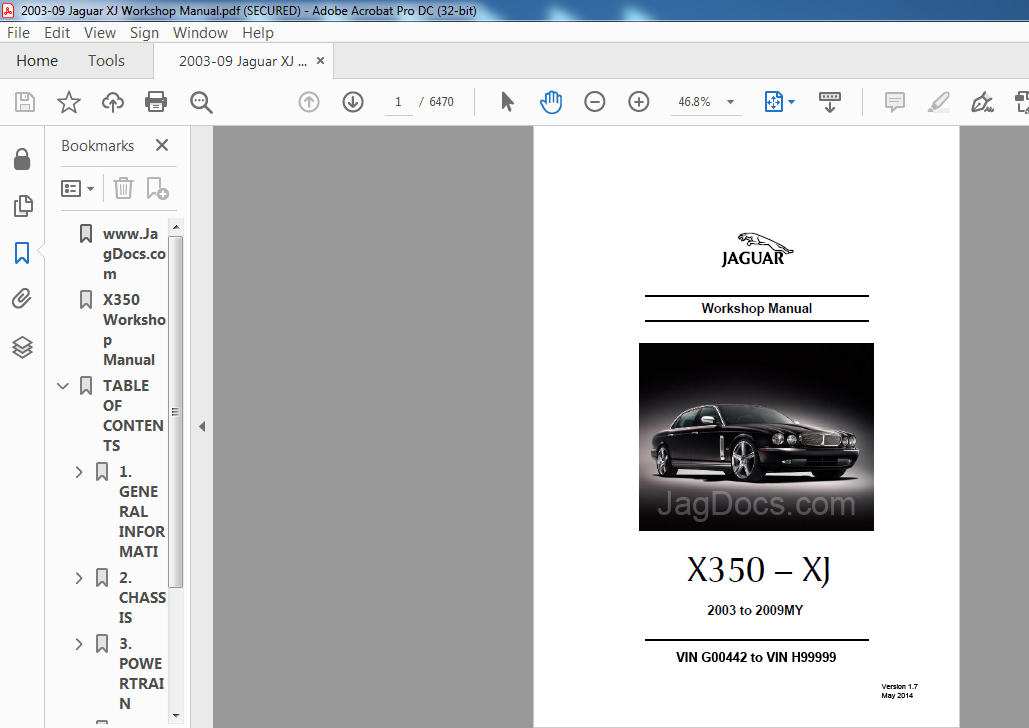Close the Bookmarks pane
Viewport: 1029px width, 728px height.
[x=162, y=145]
